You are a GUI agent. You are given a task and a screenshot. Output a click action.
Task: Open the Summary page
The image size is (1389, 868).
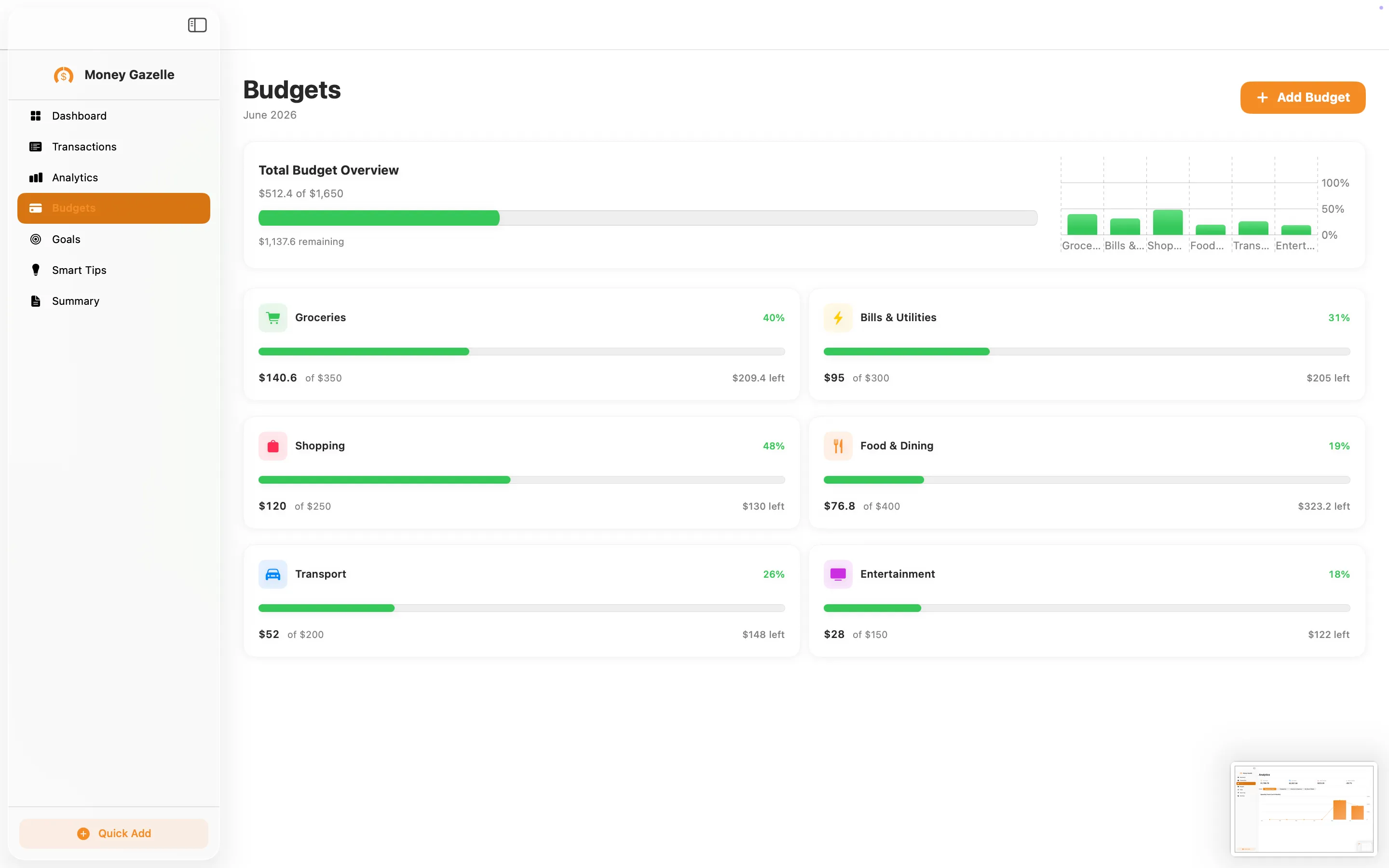(x=114, y=301)
